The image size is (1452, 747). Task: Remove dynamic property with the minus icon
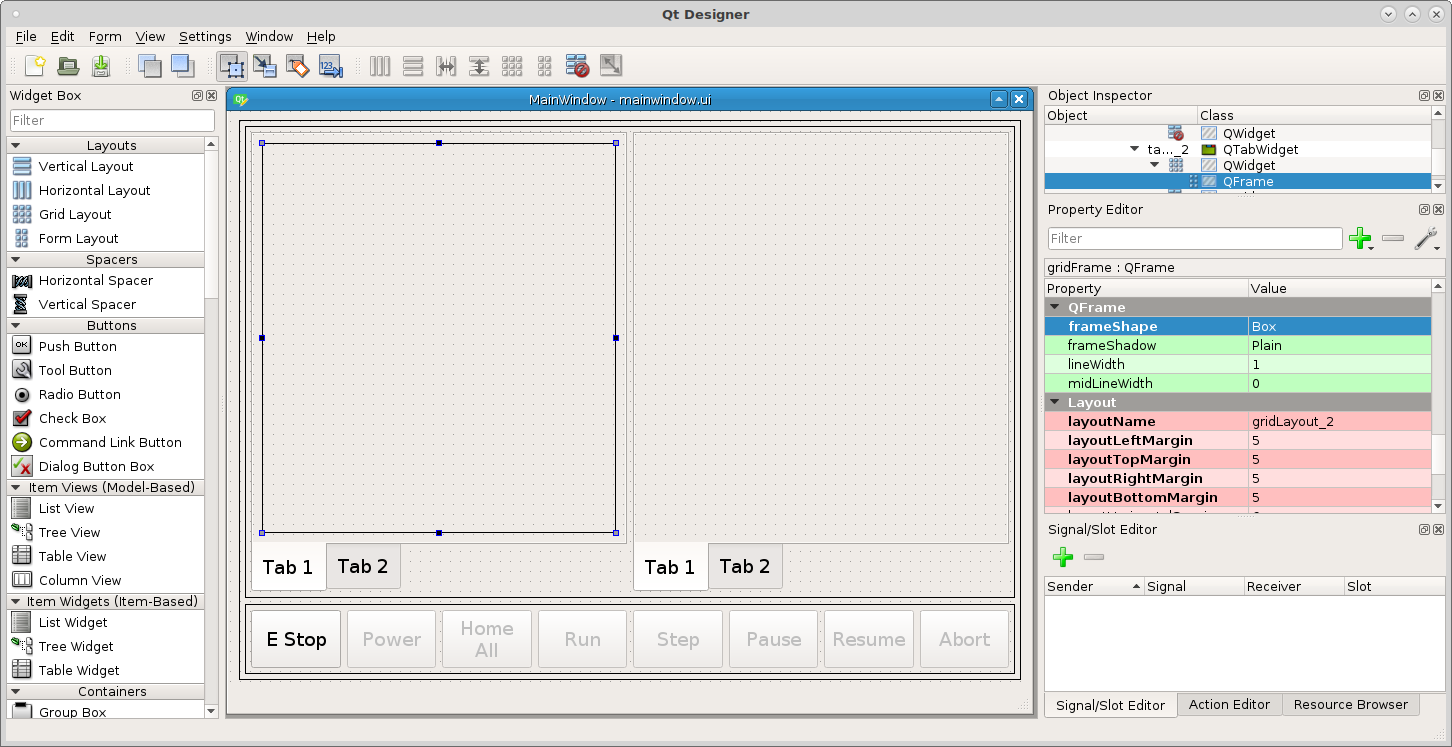point(1393,238)
